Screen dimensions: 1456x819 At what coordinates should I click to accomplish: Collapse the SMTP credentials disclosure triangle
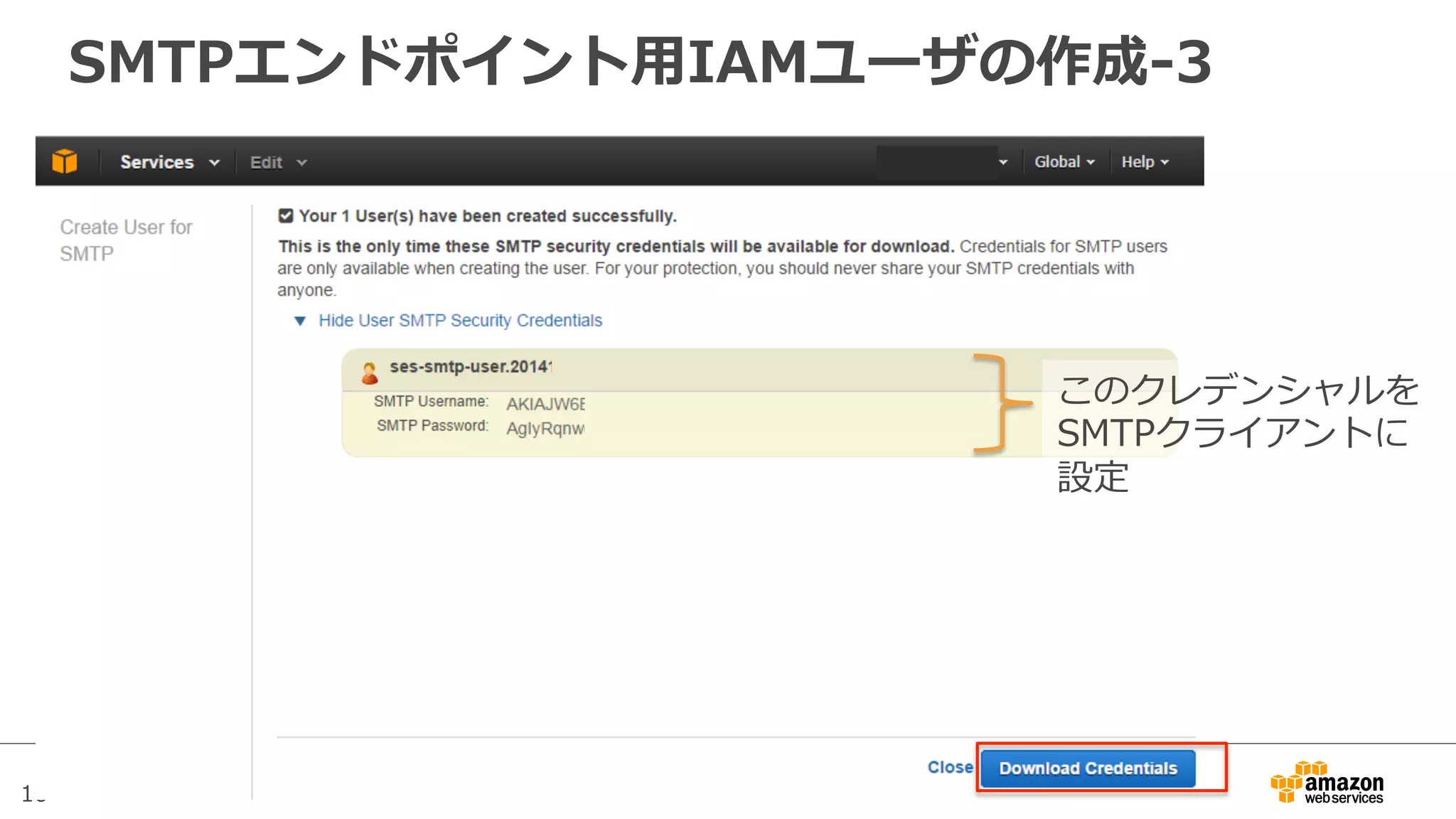300,321
